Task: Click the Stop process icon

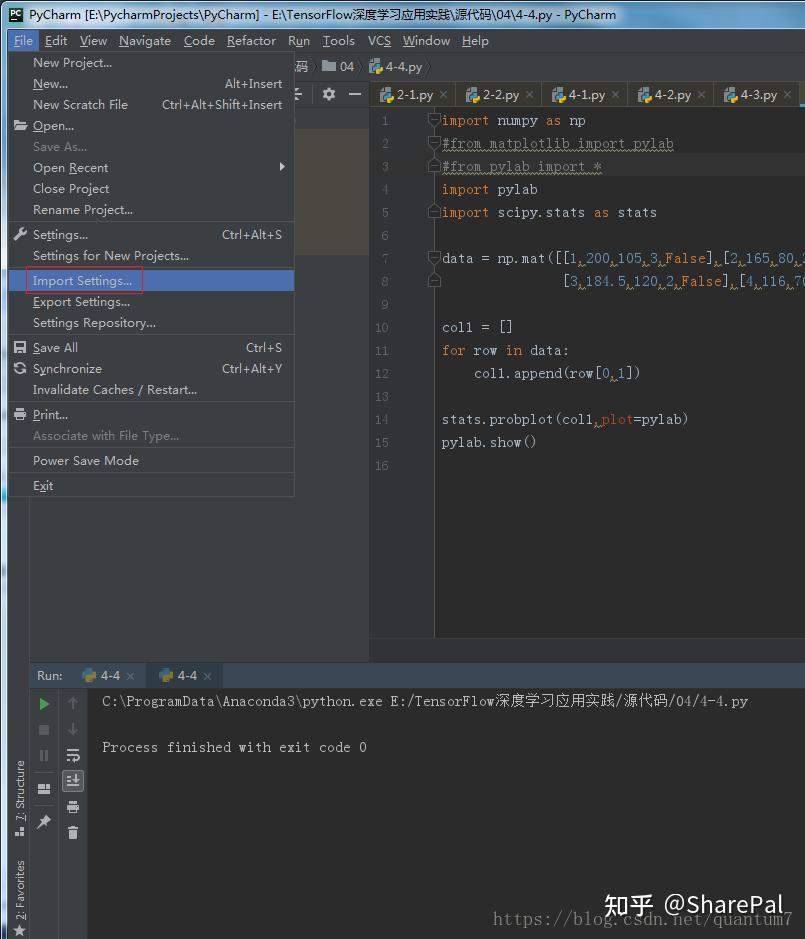Action: click(43, 729)
